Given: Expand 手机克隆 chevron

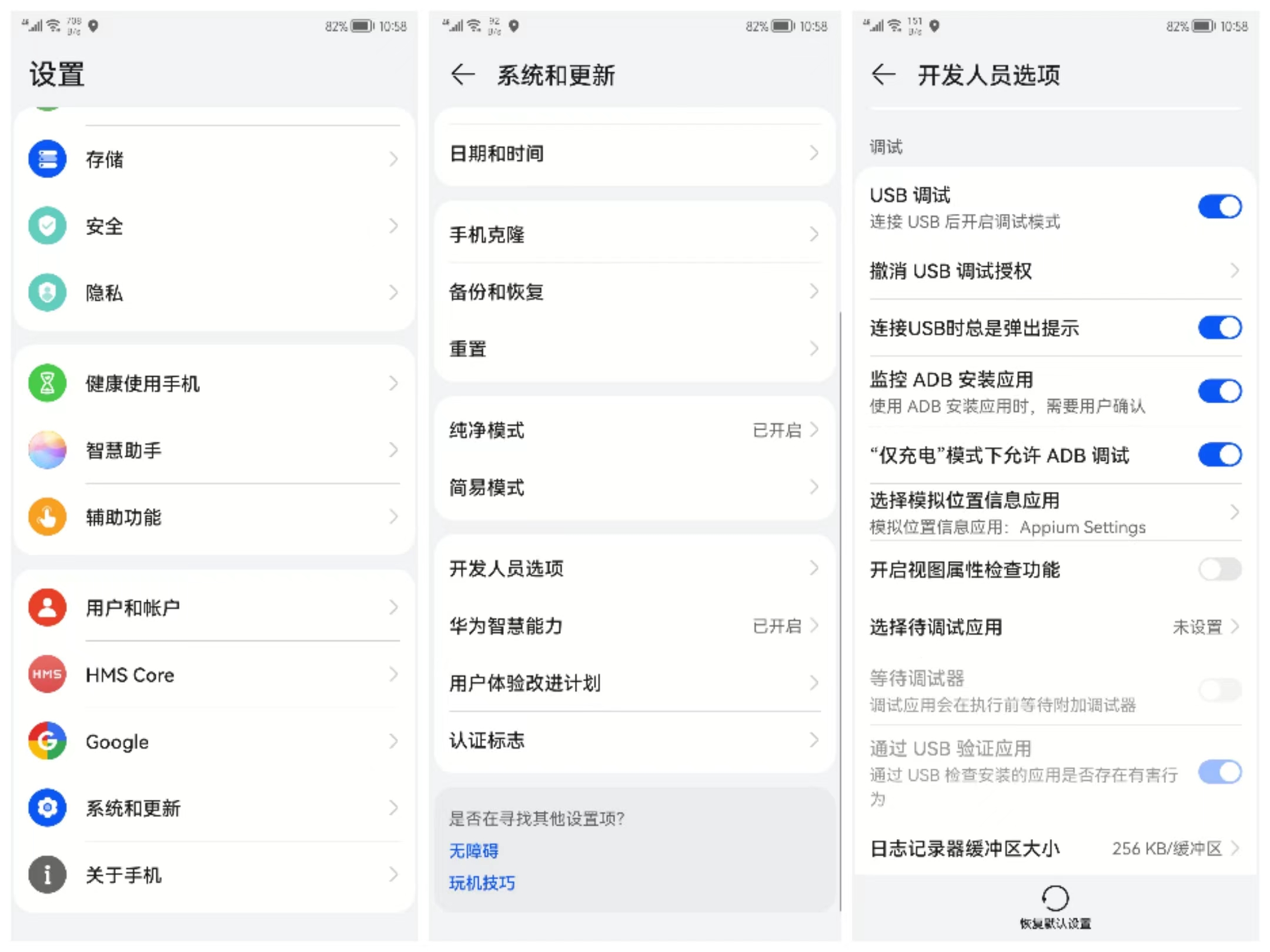Looking at the screenshot, I should pyautogui.click(x=814, y=234).
